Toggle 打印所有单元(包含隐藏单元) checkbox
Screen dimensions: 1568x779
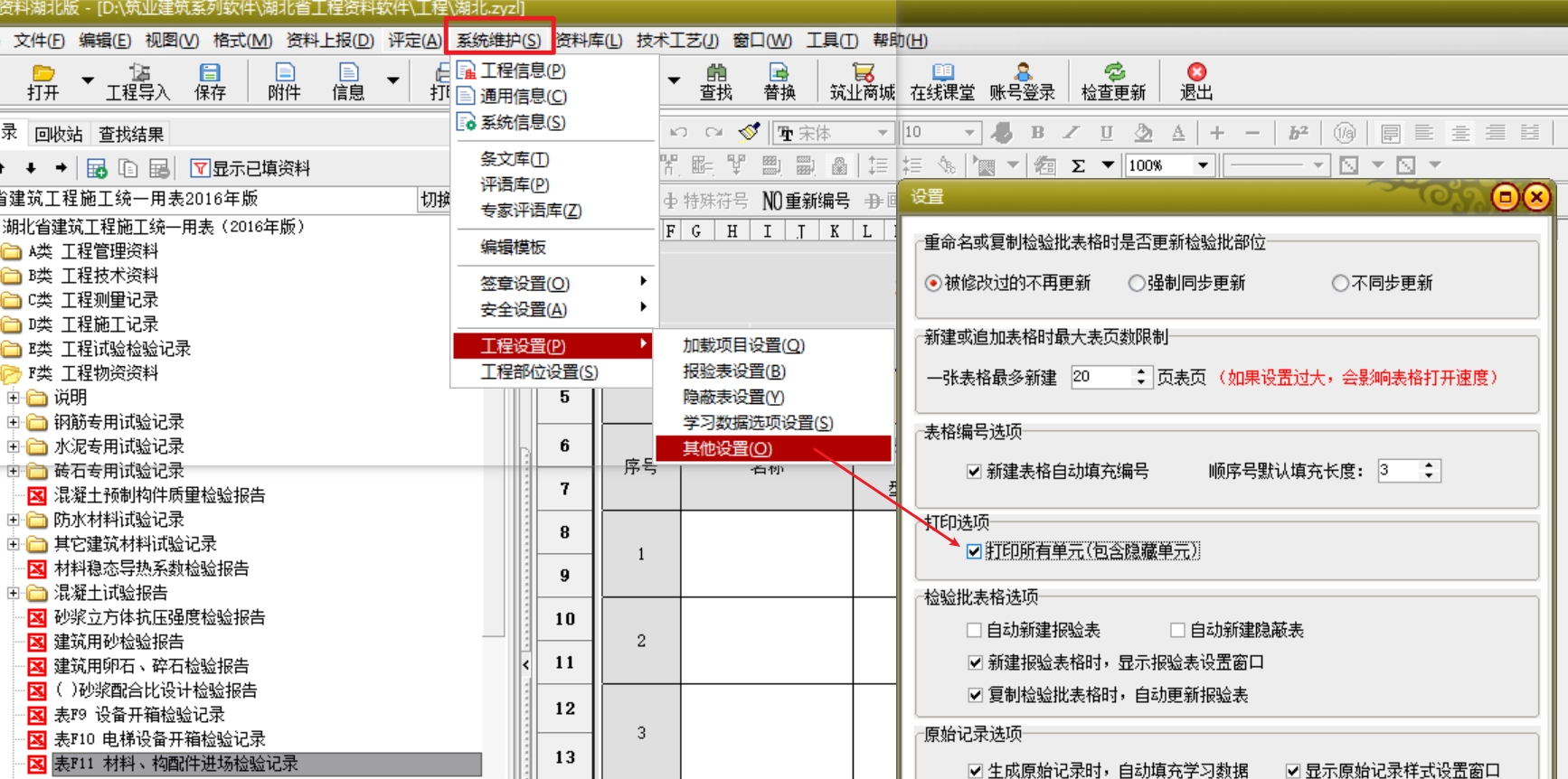point(974,551)
